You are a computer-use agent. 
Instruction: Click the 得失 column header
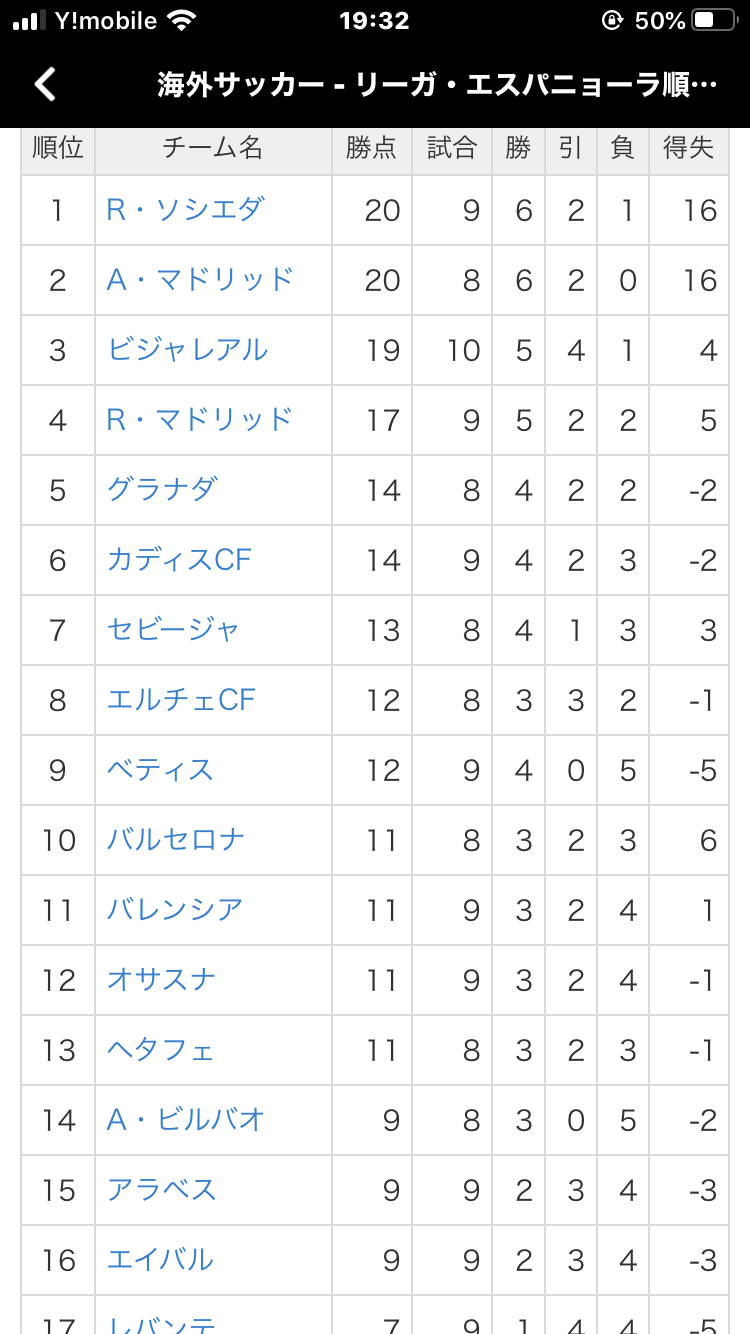688,149
